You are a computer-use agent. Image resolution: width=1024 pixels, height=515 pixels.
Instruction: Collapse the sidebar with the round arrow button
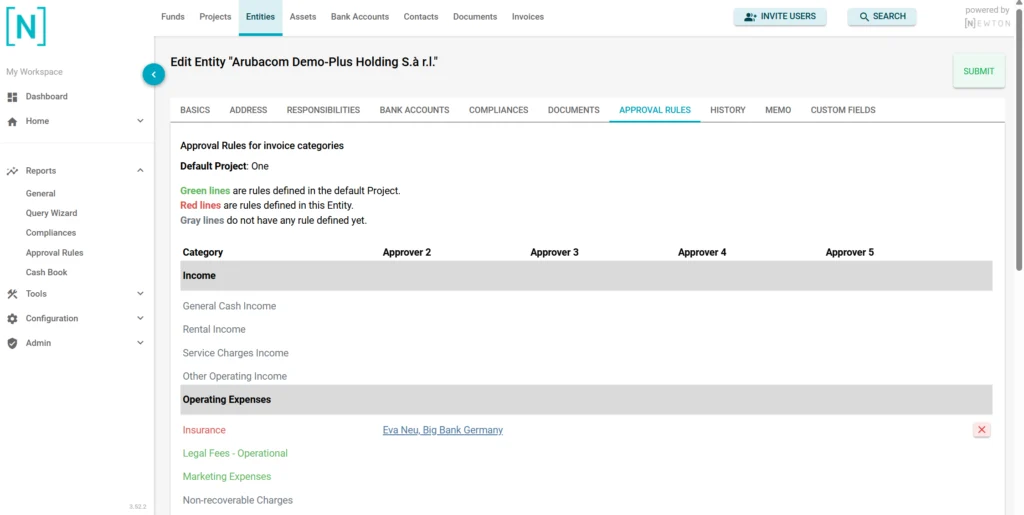coord(153,74)
